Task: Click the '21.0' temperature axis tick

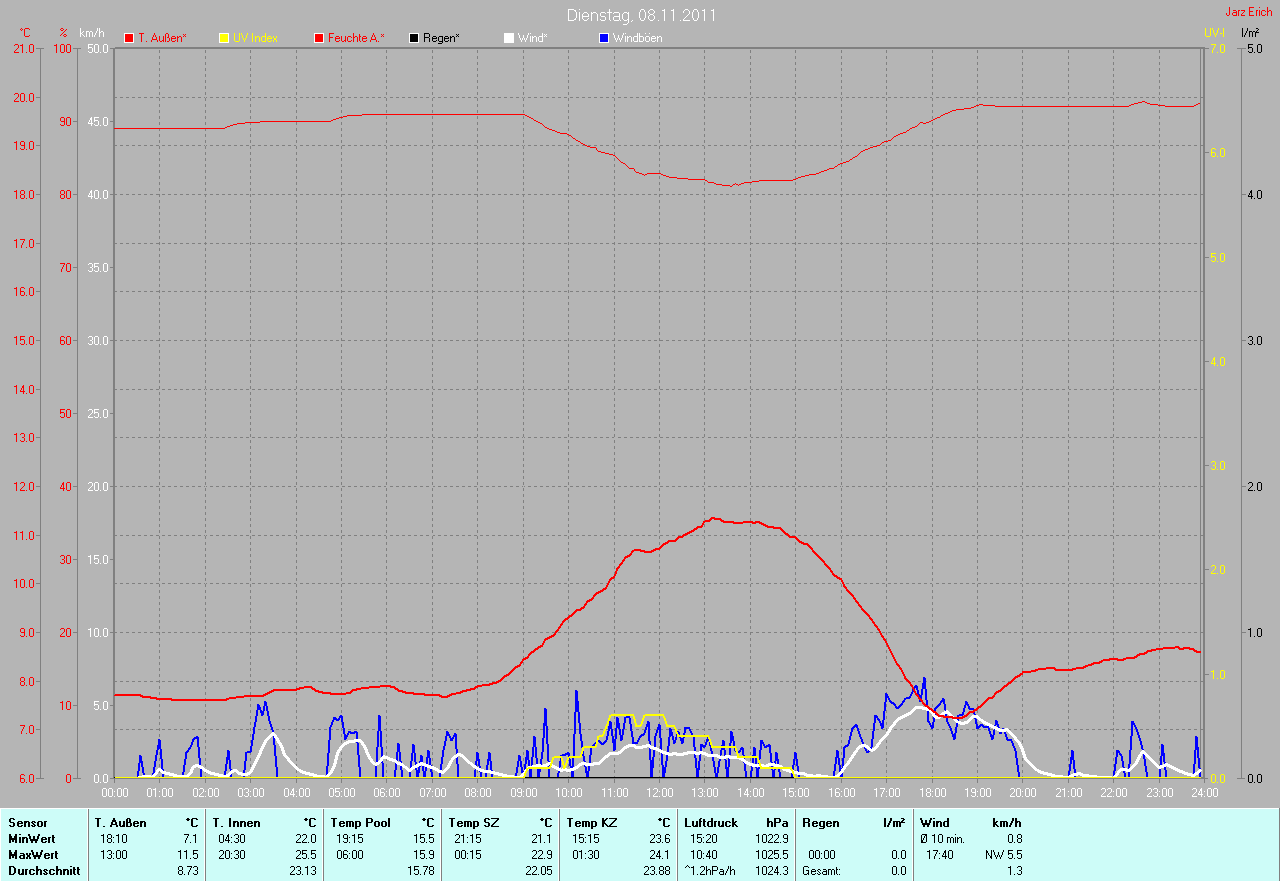Action: point(23,48)
